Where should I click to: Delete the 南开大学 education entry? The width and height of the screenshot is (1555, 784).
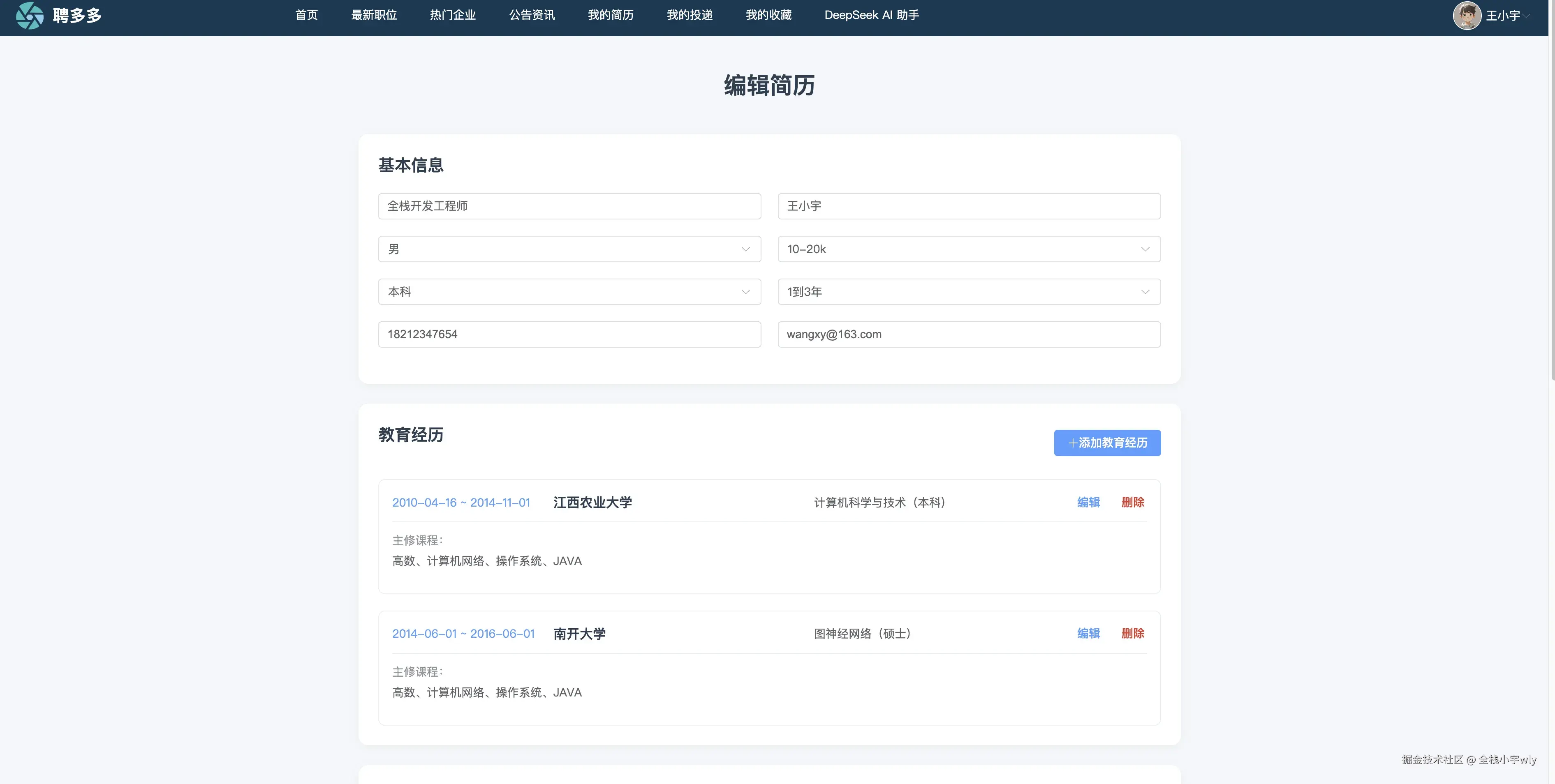(x=1132, y=633)
